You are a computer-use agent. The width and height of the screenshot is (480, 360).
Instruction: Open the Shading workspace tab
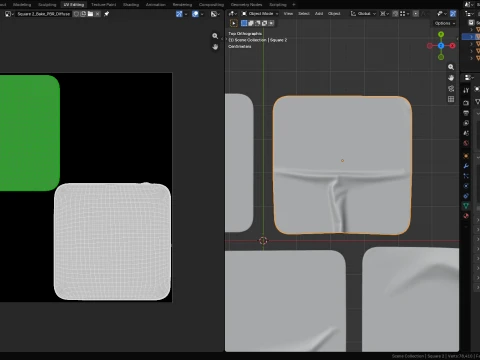coord(131,5)
